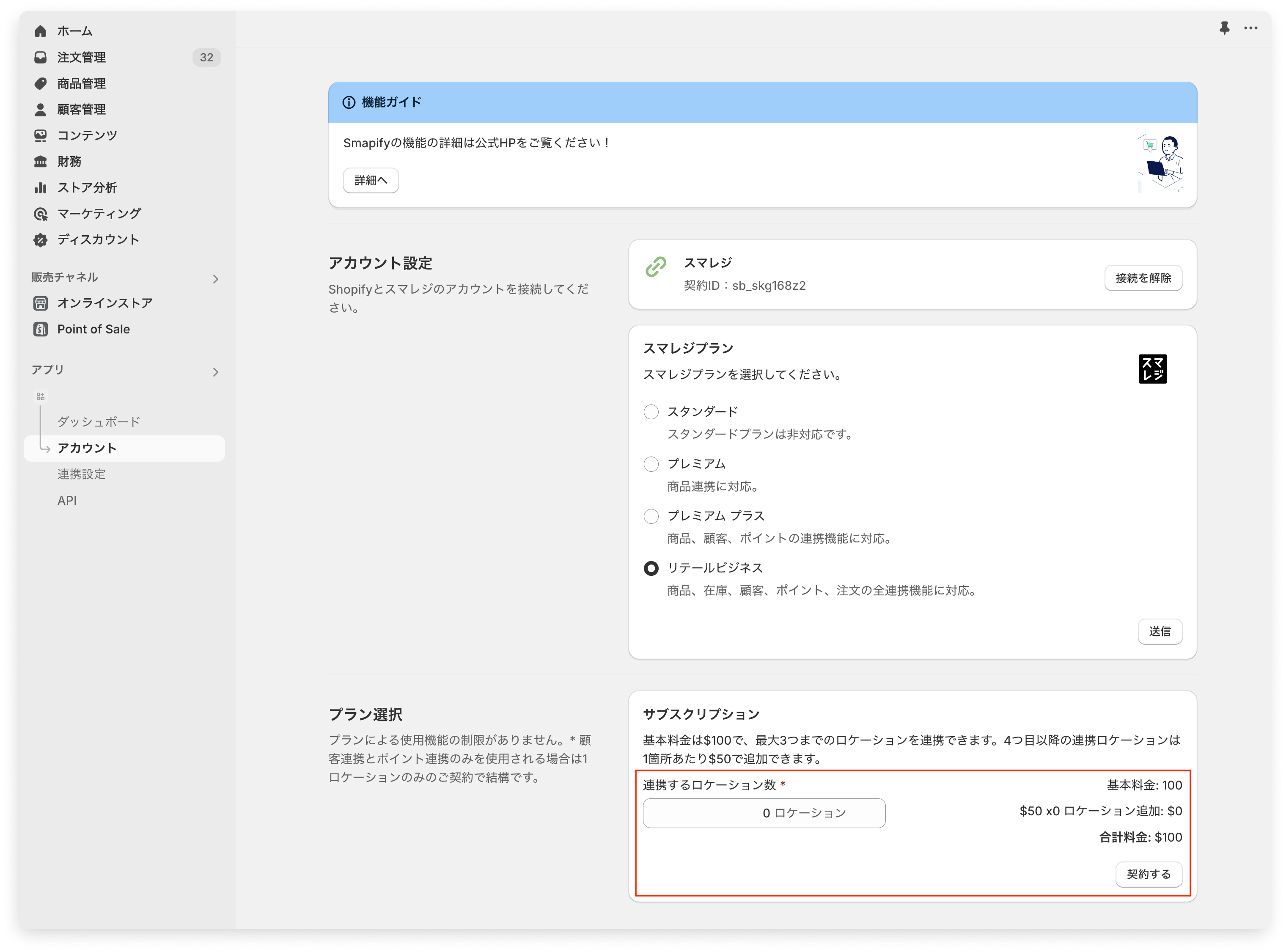Click the Content (コンテンツ) icon
The width and height of the screenshot is (1286, 952).
click(40, 135)
